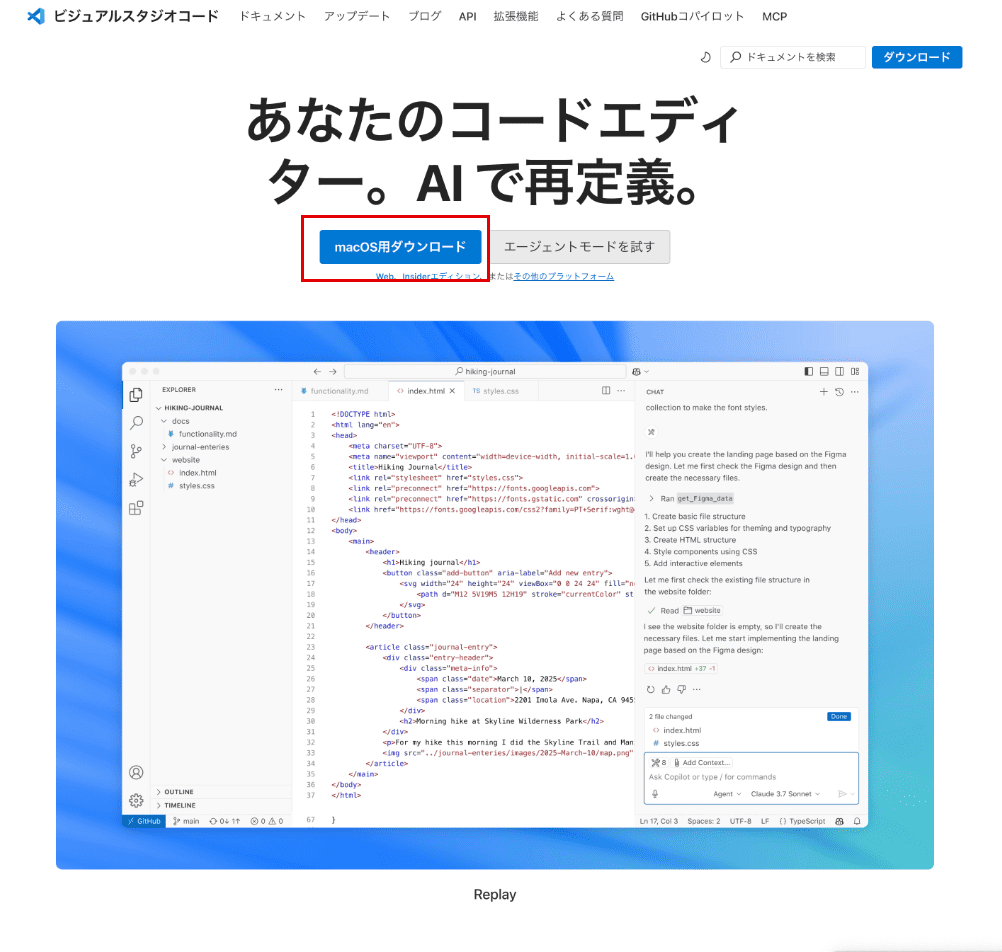The height and width of the screenshot is (952, 1002).
Task: Open the その他のプラットフォーム link
Action: pyautogui.click(x=564, y=276)
